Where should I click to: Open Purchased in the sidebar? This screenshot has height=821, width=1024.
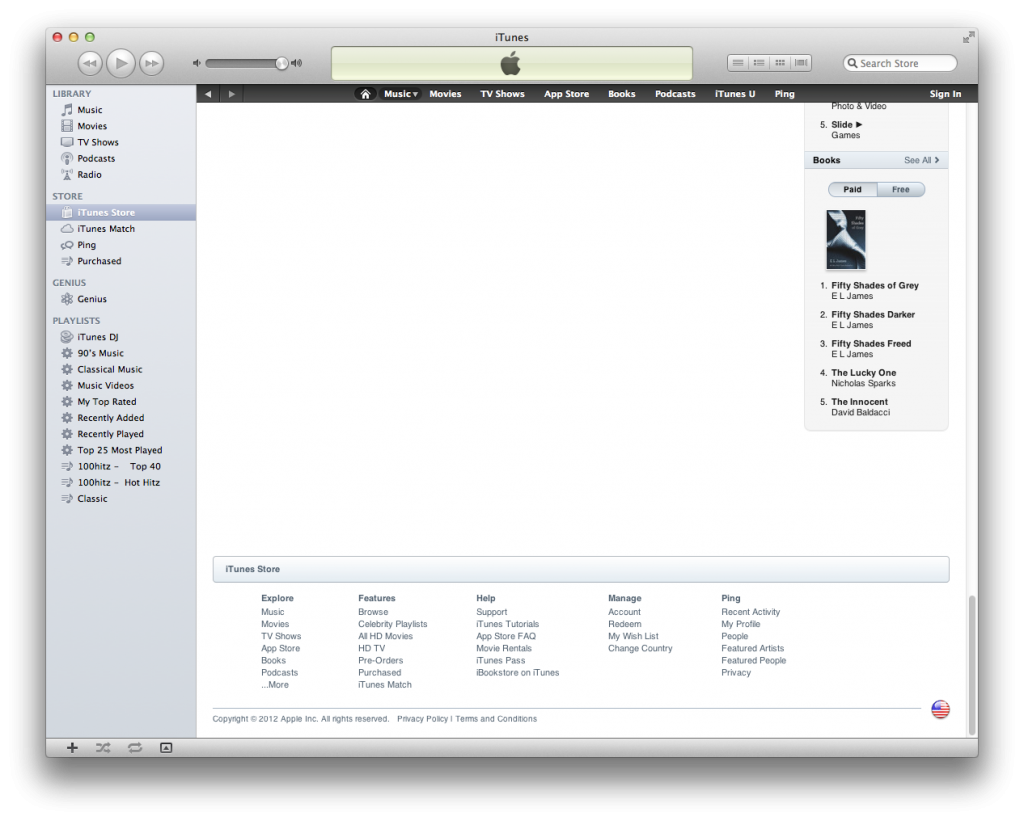tap(121, 261)
